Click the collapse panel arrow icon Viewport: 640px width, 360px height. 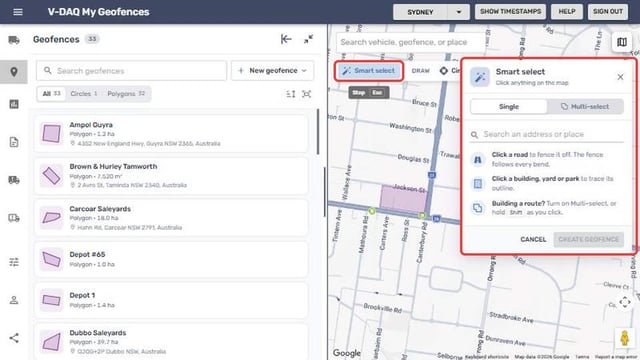point(286,39)
